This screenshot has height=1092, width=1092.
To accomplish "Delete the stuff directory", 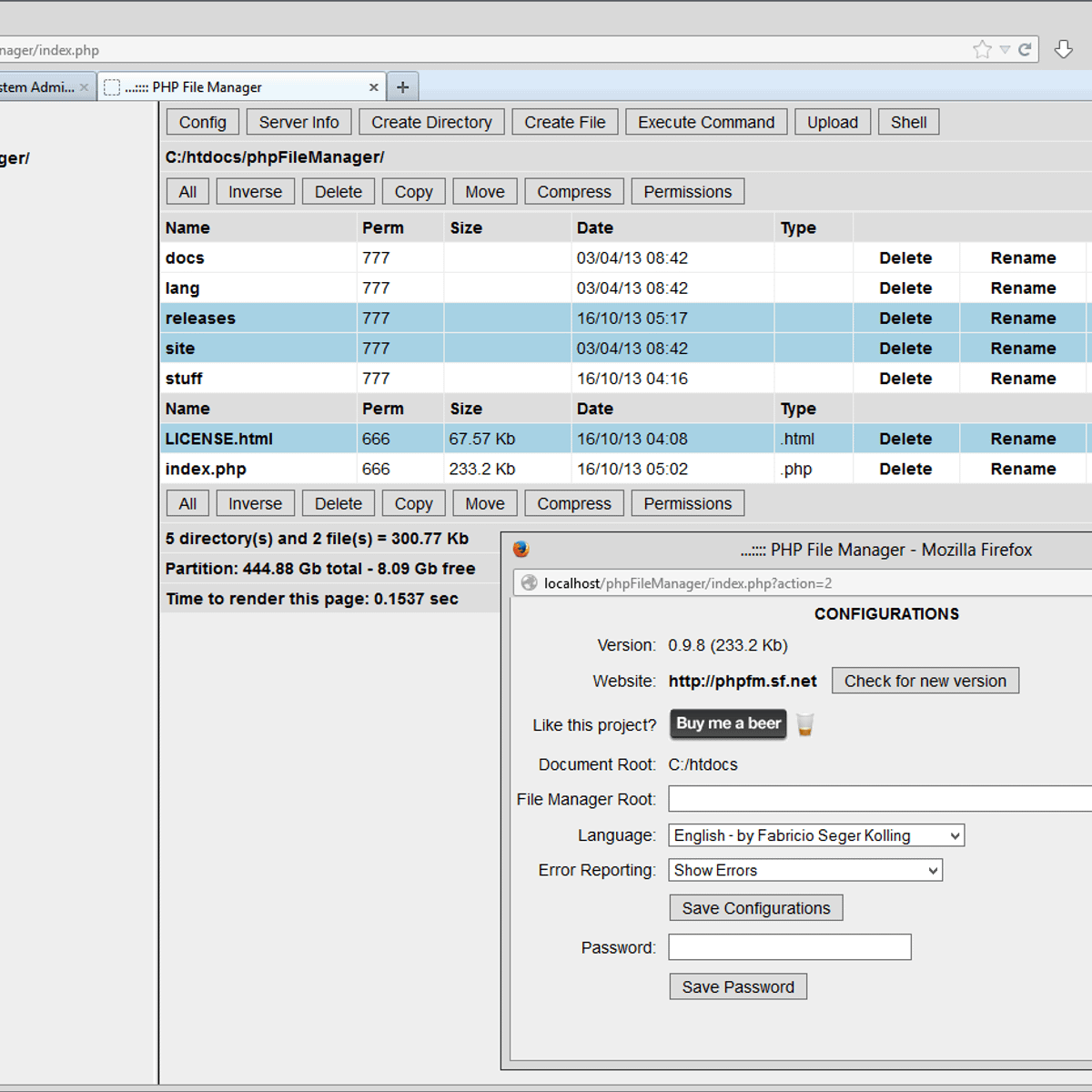I will click(x=905, y=379).
